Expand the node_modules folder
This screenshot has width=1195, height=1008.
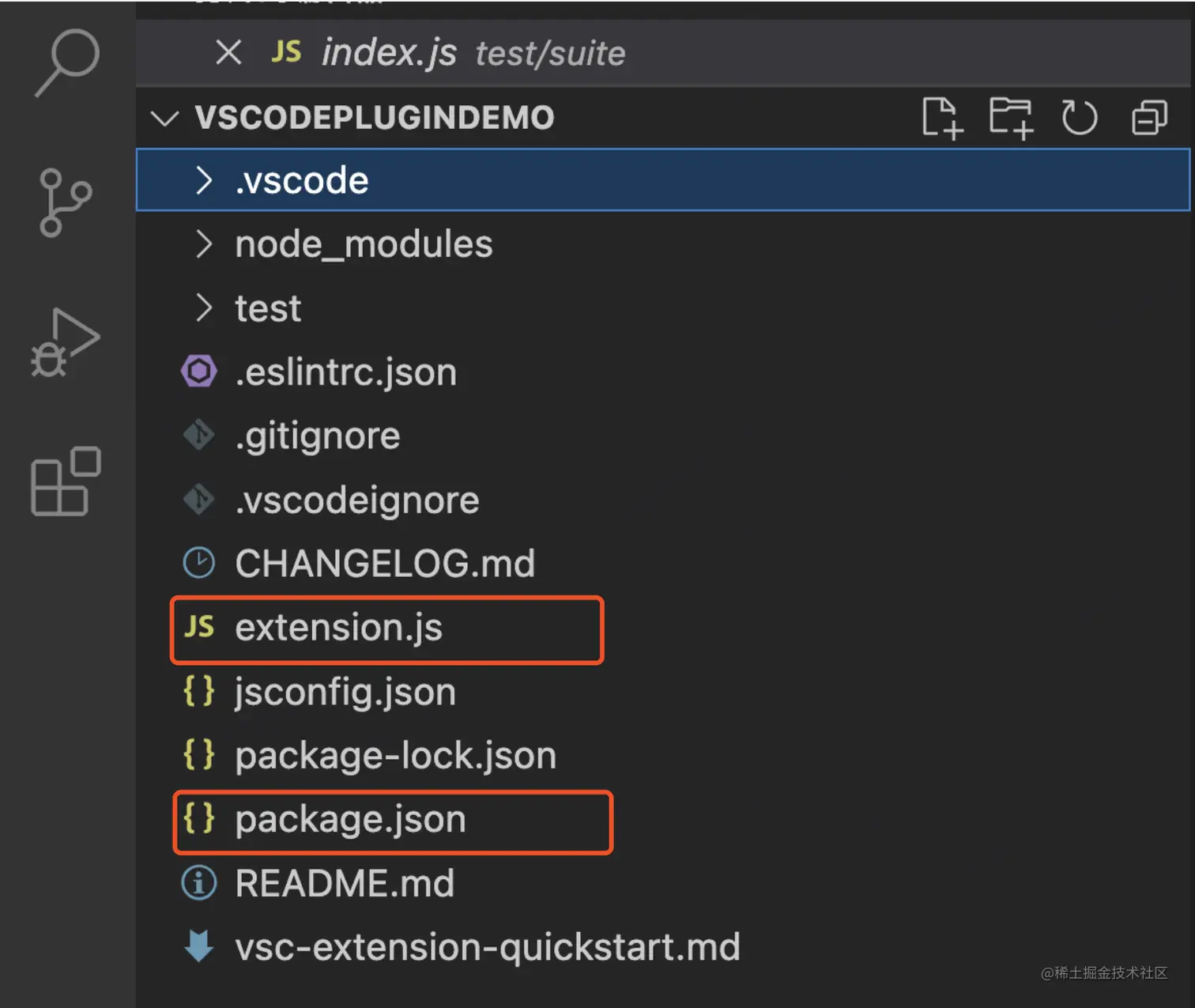coord(363,244)
